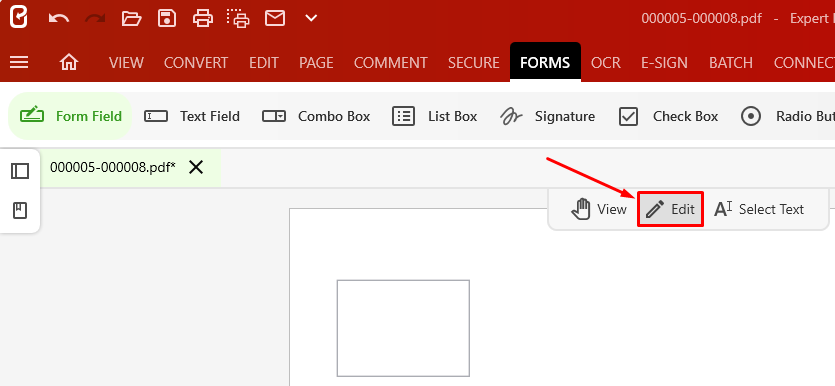Add a Text Field form element
This screenshot has width=835, height=386.
pyautogui.click(x=192, y=116)
